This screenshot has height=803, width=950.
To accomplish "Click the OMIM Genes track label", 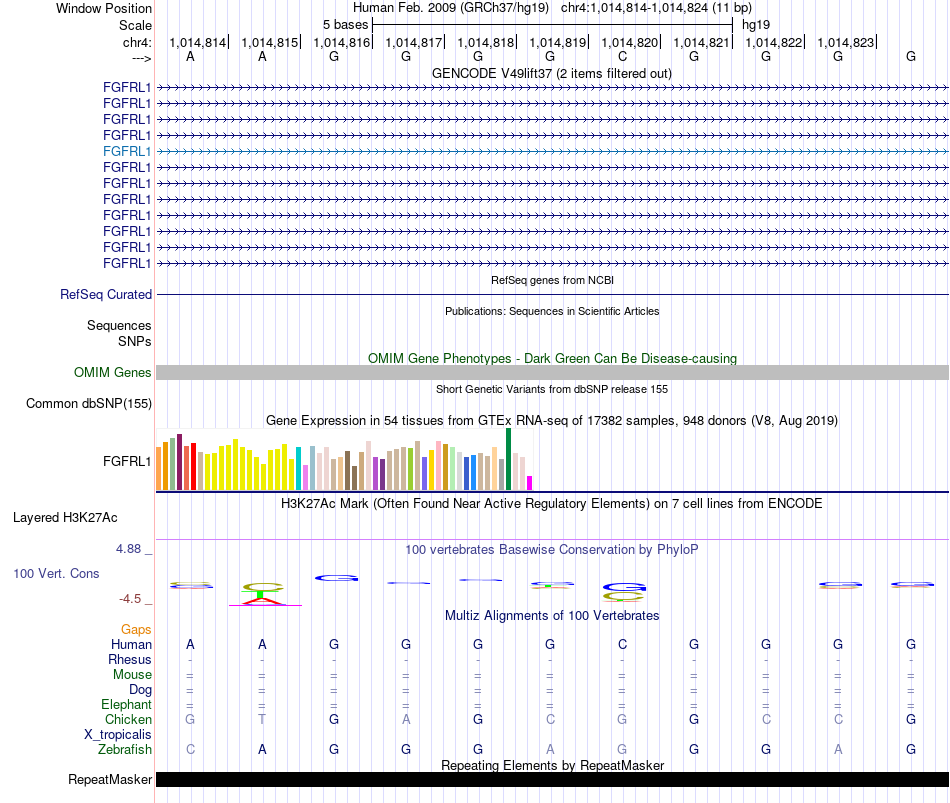I will pos(113,373).
